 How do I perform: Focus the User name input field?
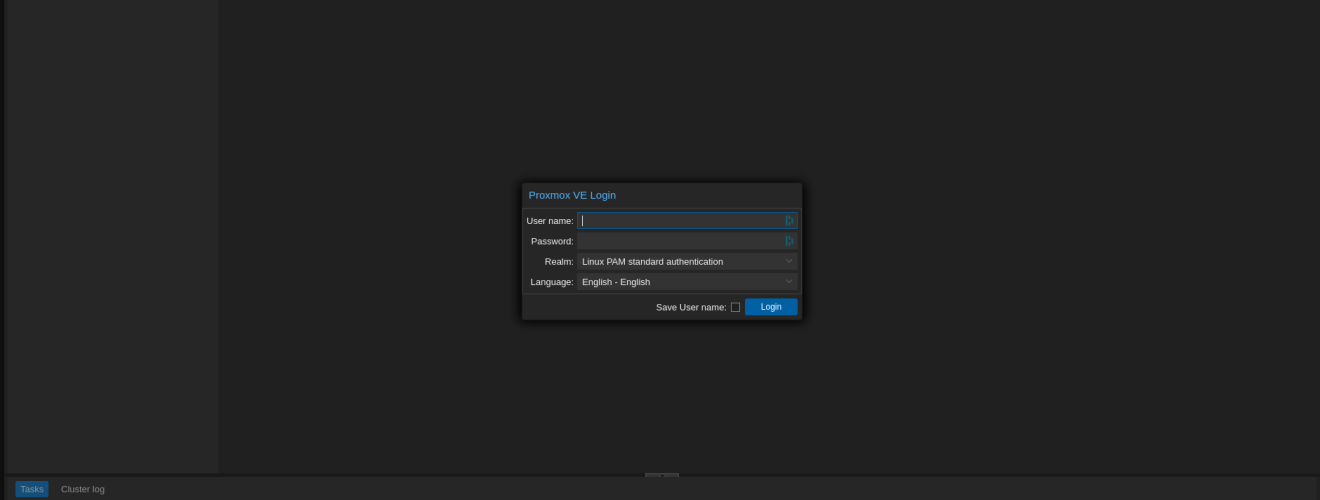(687, 221)
